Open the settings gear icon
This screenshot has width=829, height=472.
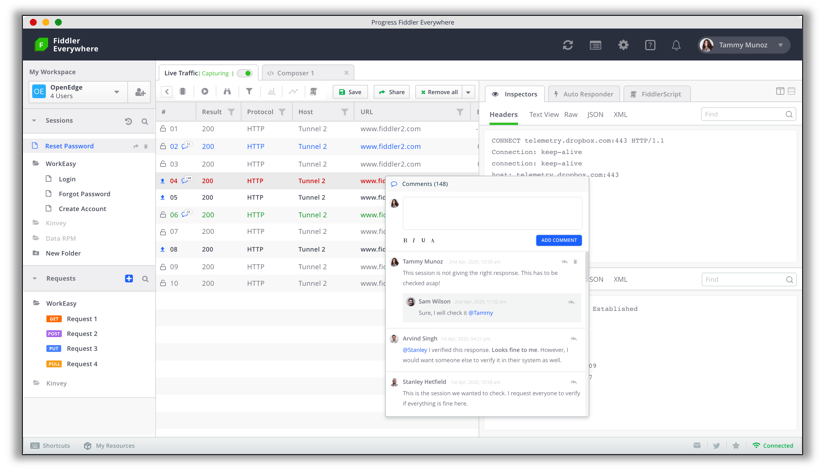623,45
